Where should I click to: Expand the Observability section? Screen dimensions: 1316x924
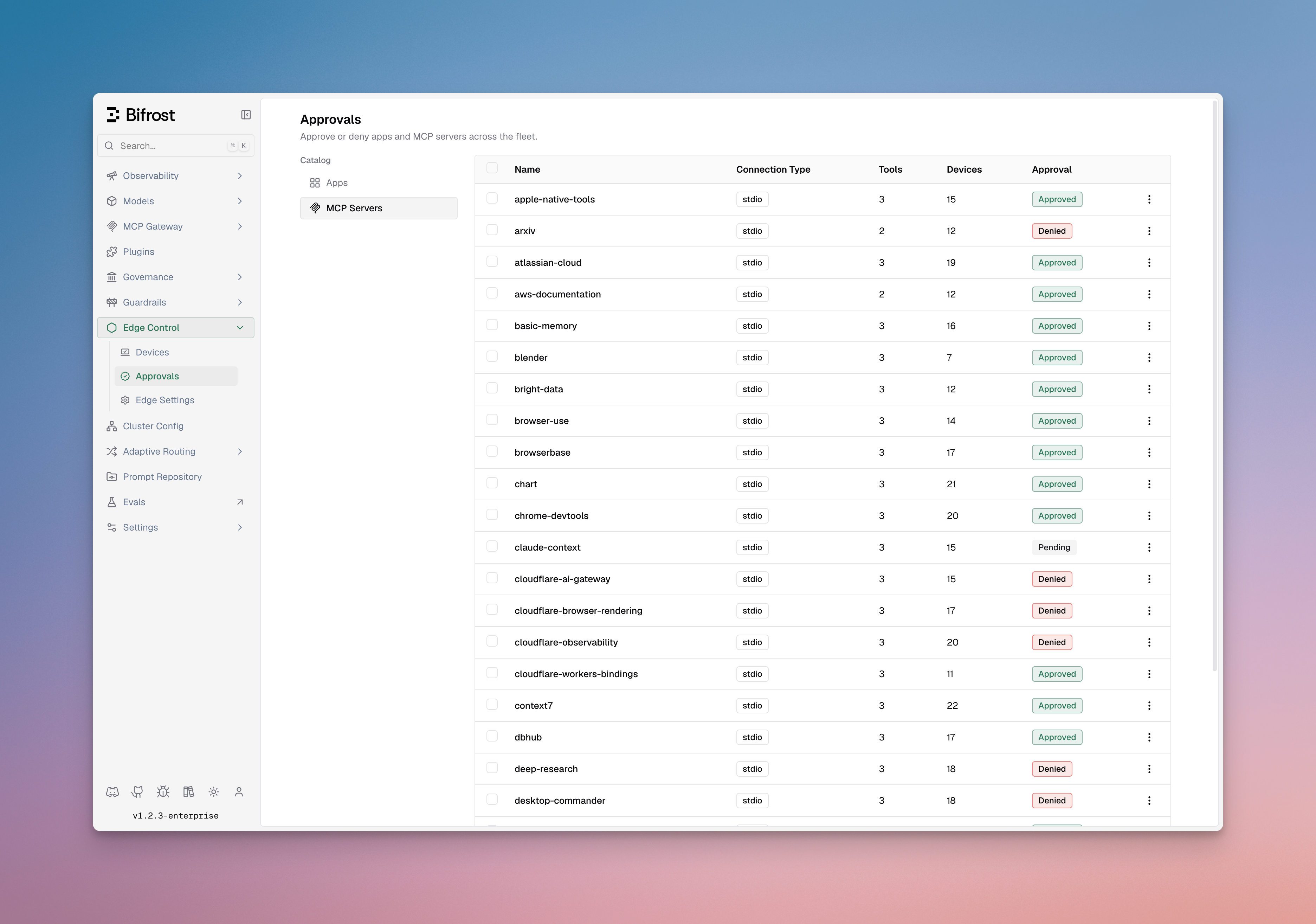pos(175,176)
